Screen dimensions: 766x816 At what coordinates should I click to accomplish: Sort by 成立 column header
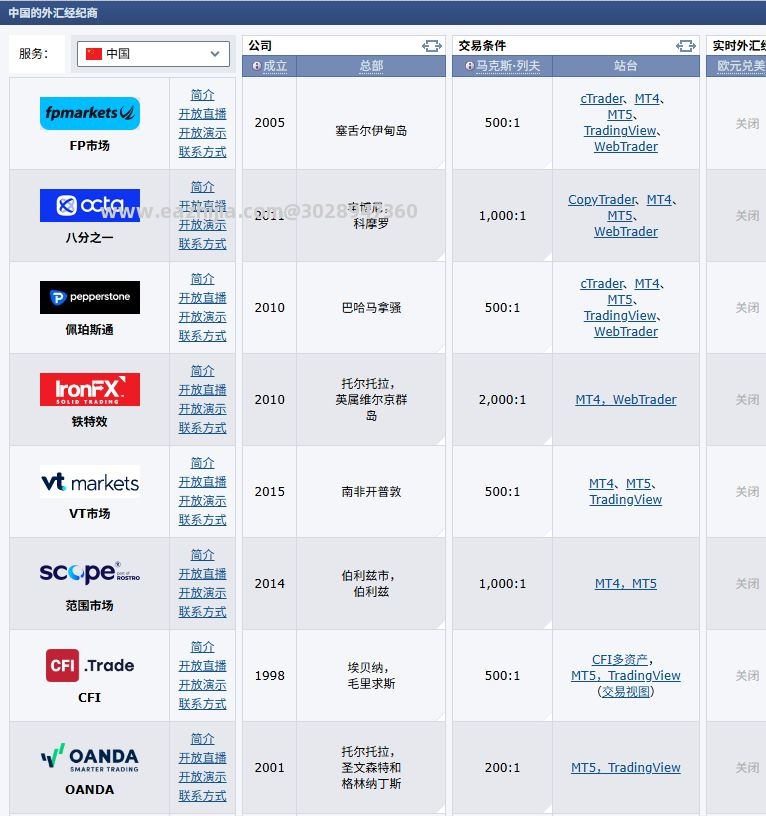coord(275,66)
